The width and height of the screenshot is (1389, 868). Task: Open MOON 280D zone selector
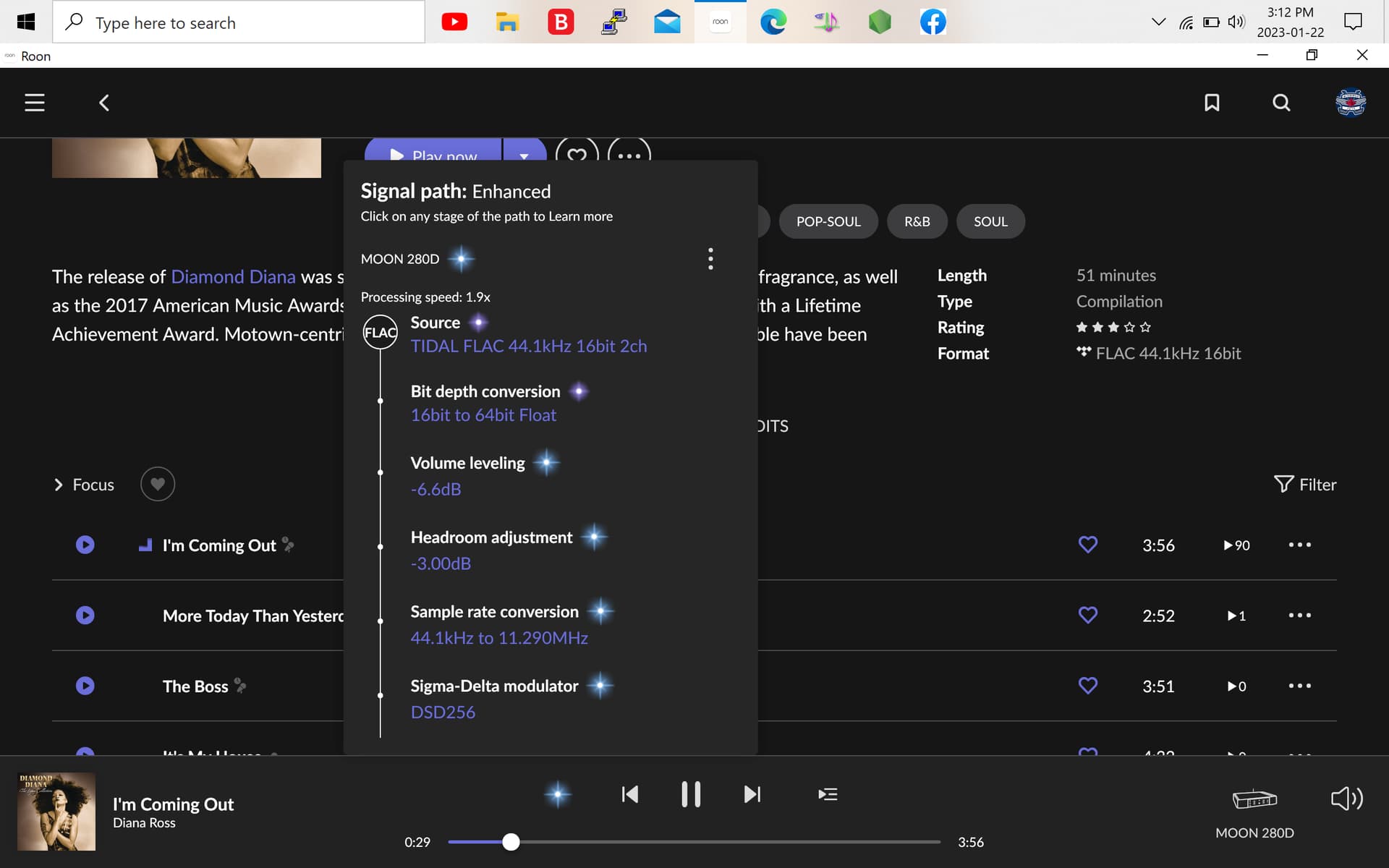[1254, 813]
